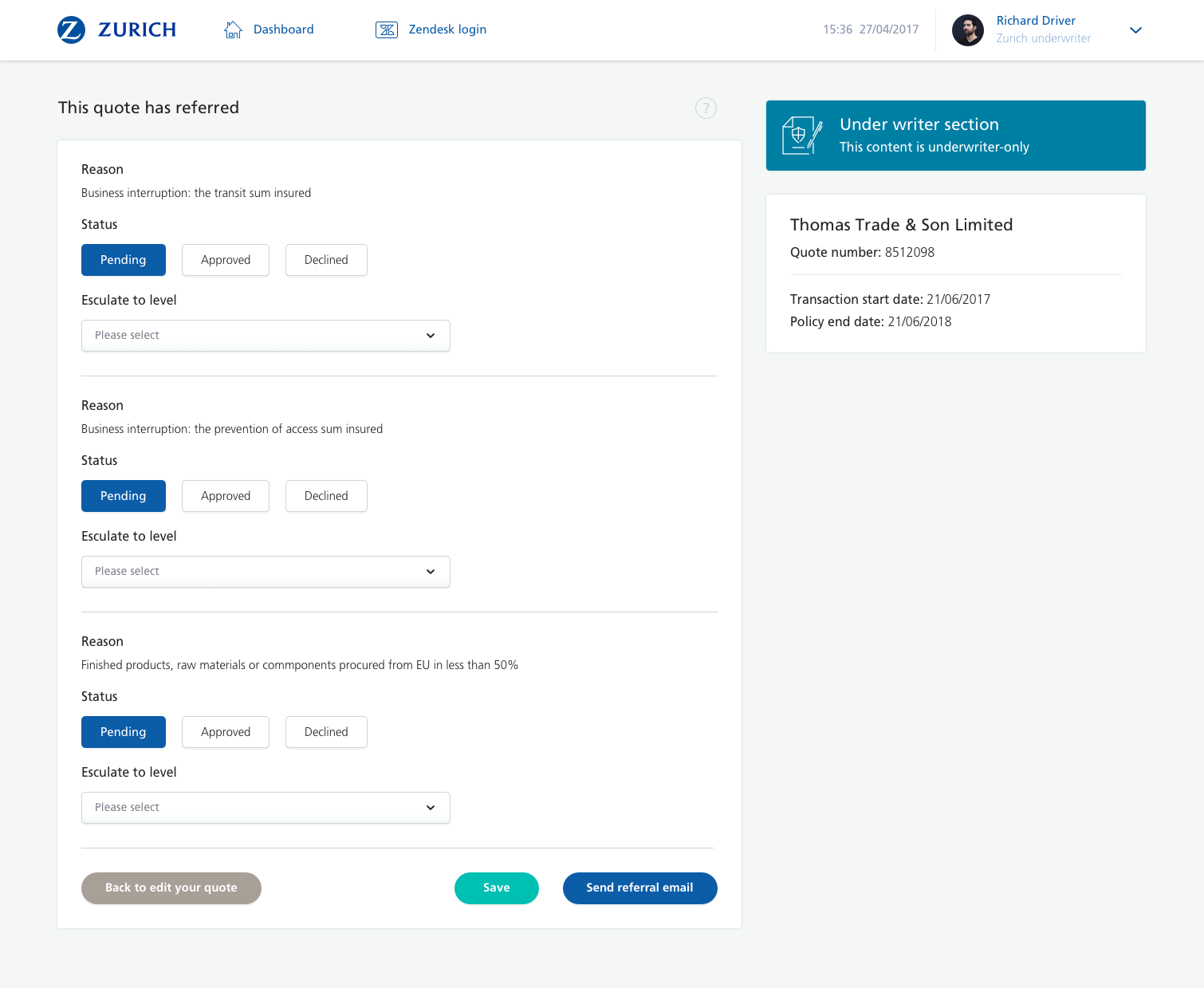The height and width of the screenshot is (988, 1204).
Task: Open first Esculate to level dropdown
Action: pos(266,336)
